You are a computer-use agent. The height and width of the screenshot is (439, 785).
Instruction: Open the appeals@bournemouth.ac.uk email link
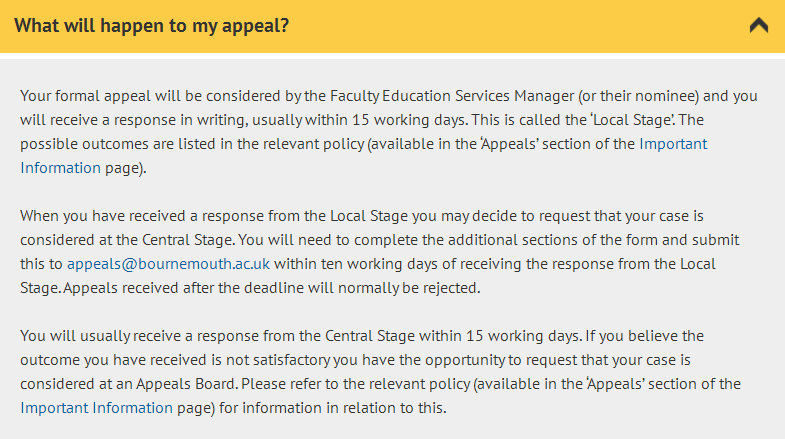(x=168, y=264)
